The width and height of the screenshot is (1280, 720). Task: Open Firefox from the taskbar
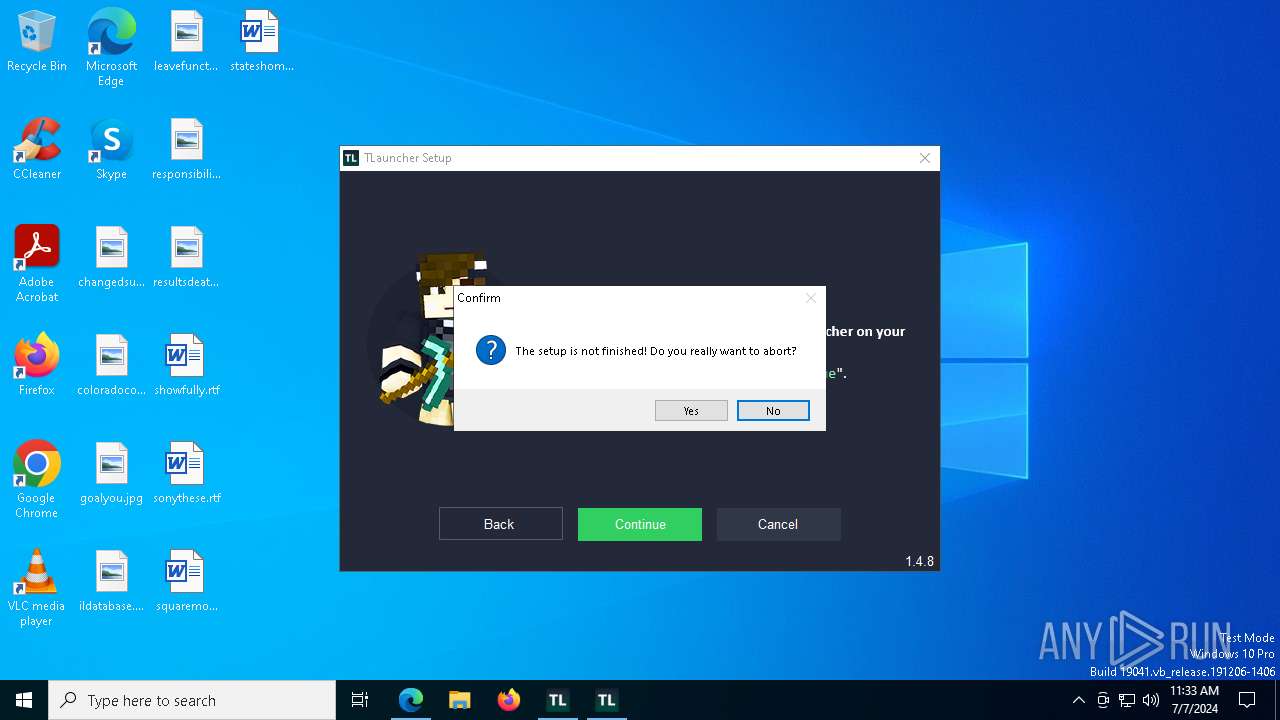point(509,700)
